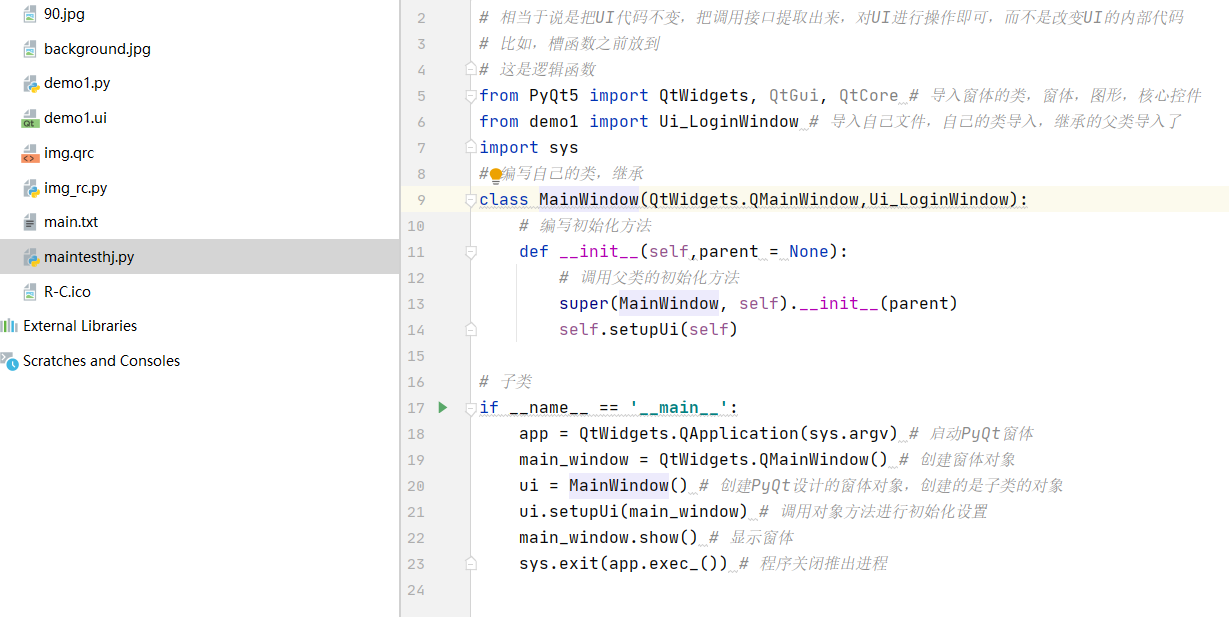
Task: Click line number 2 in the gutter
Action: point(420,18)
